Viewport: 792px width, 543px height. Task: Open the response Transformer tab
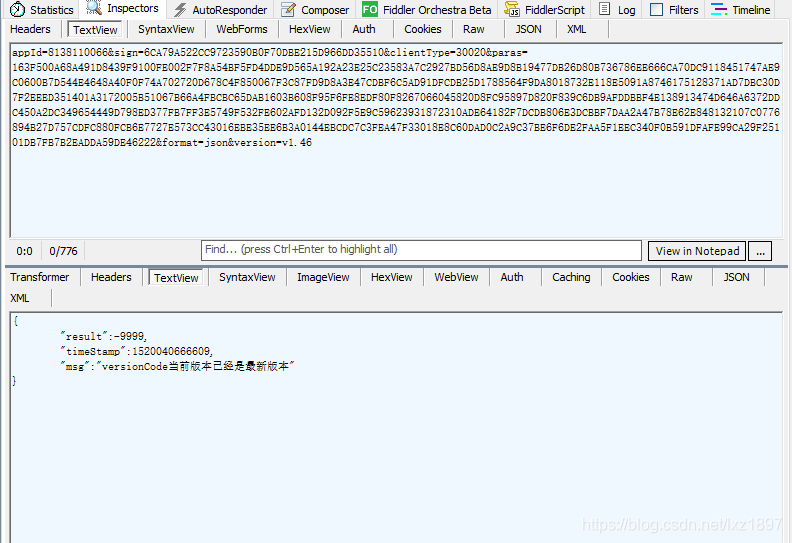(x=39, y=277)
